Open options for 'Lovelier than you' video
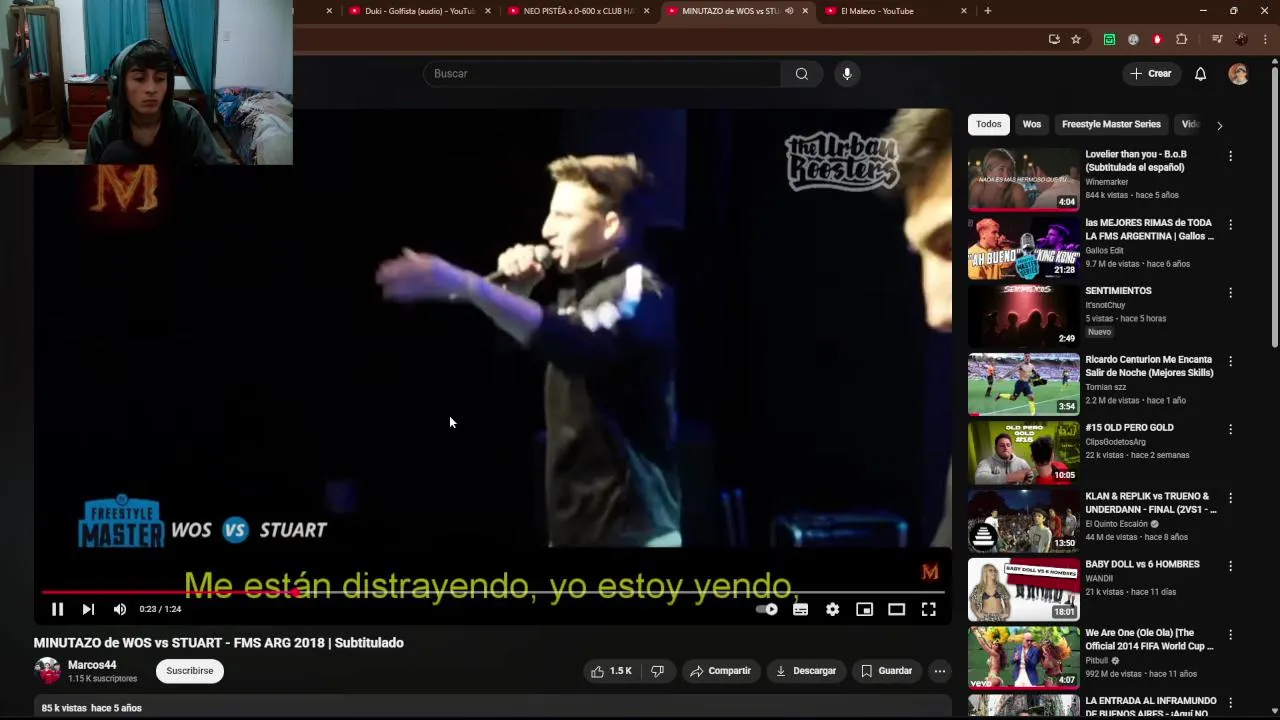 tap(1230, 156)
